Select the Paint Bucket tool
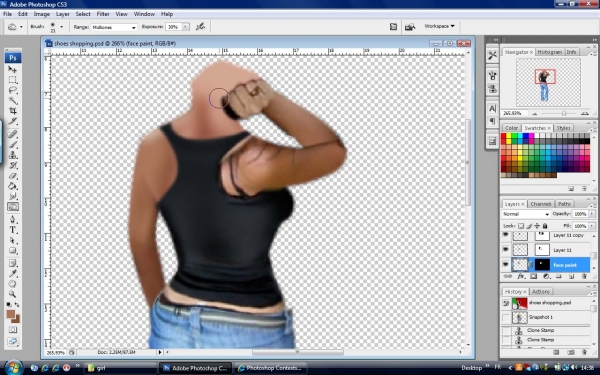600x375 pixels. pyautogui.click(x=13, y=186)
